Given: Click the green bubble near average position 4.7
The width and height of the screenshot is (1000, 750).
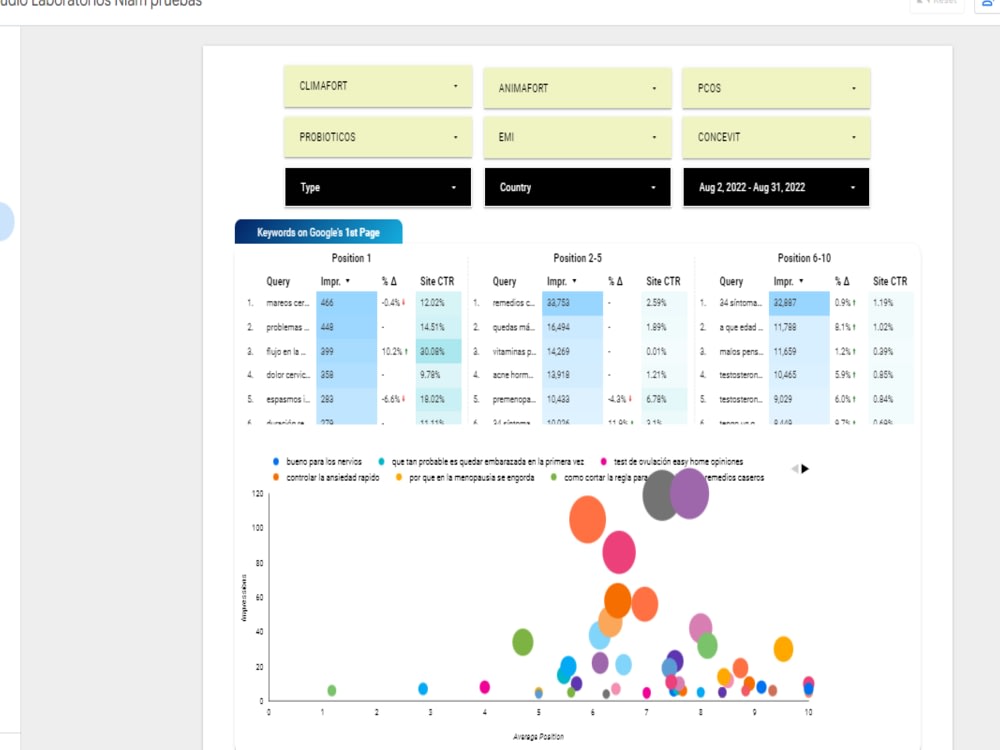Looking at the screenshot, I should point(522,642).
